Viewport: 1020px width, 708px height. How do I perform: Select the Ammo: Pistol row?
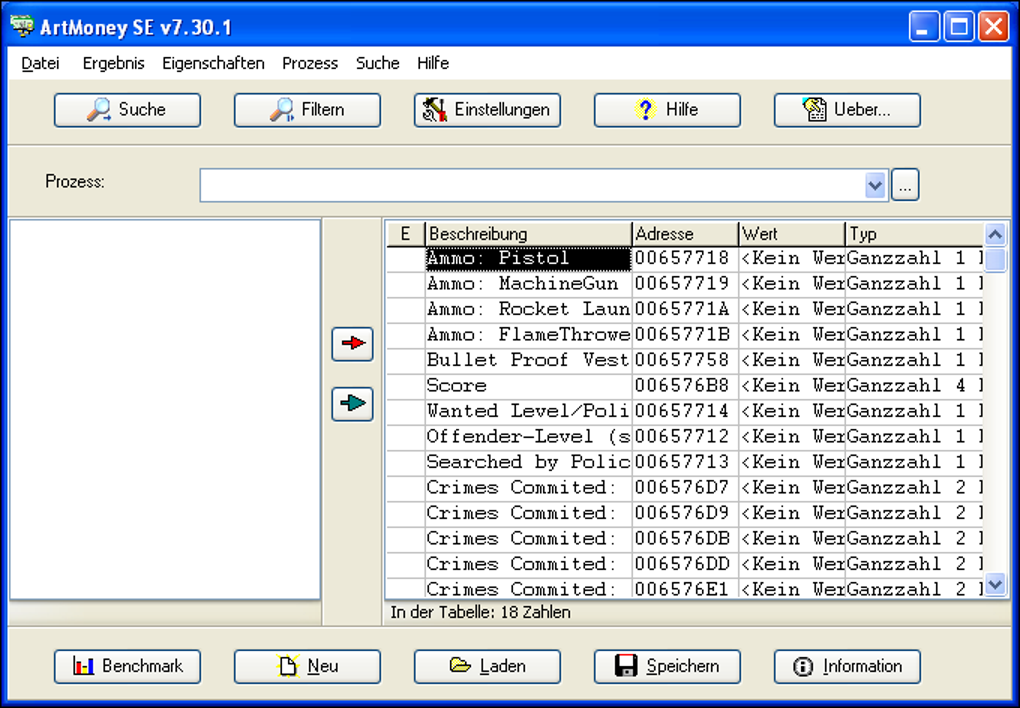[685, 258]
